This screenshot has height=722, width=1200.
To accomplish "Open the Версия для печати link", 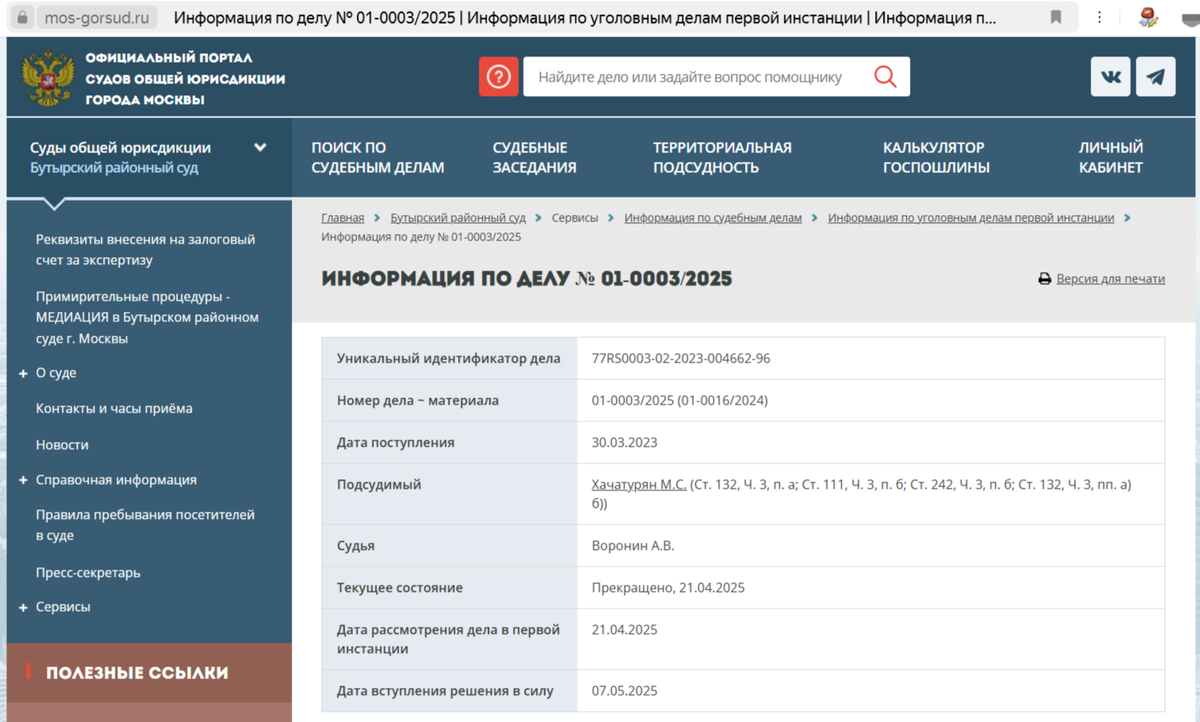I will (x=1109, y=278).
